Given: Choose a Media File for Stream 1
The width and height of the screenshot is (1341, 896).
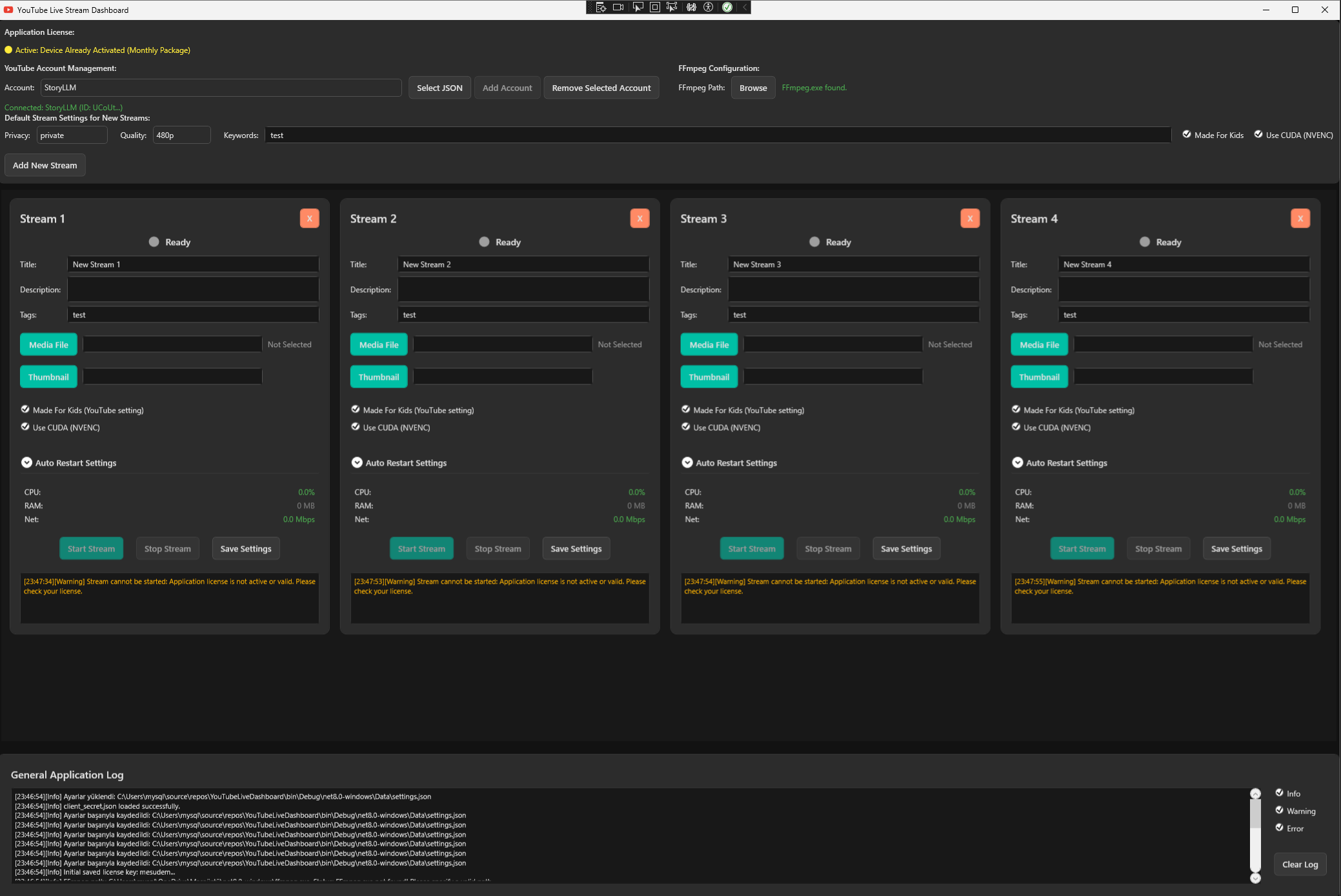Looking at the screenshot, I should (48, 344).
